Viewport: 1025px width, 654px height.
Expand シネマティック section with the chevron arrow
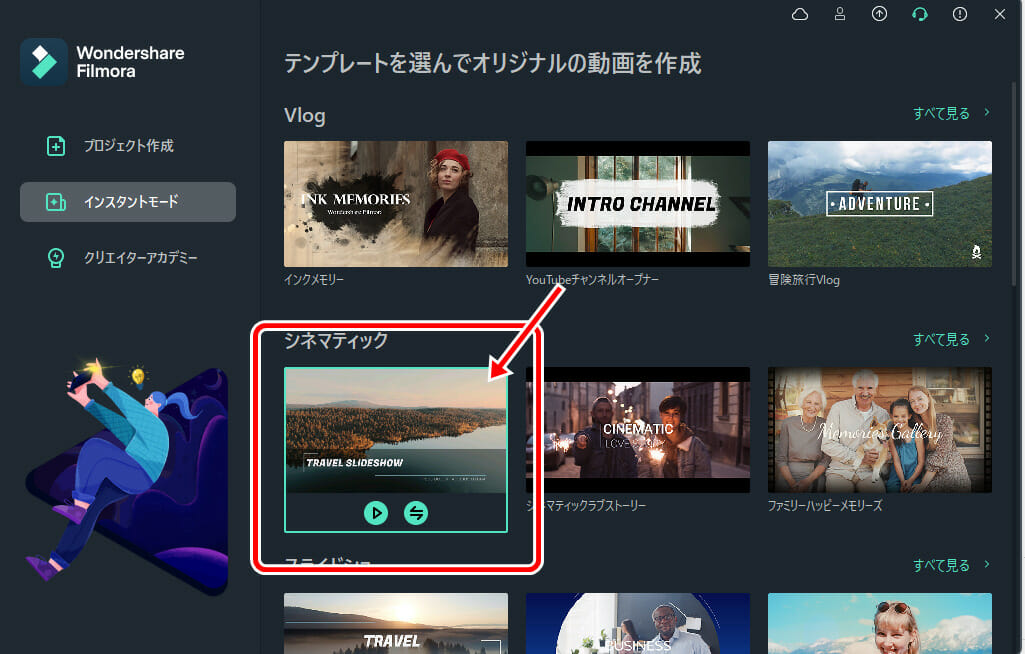coord(987,338)
